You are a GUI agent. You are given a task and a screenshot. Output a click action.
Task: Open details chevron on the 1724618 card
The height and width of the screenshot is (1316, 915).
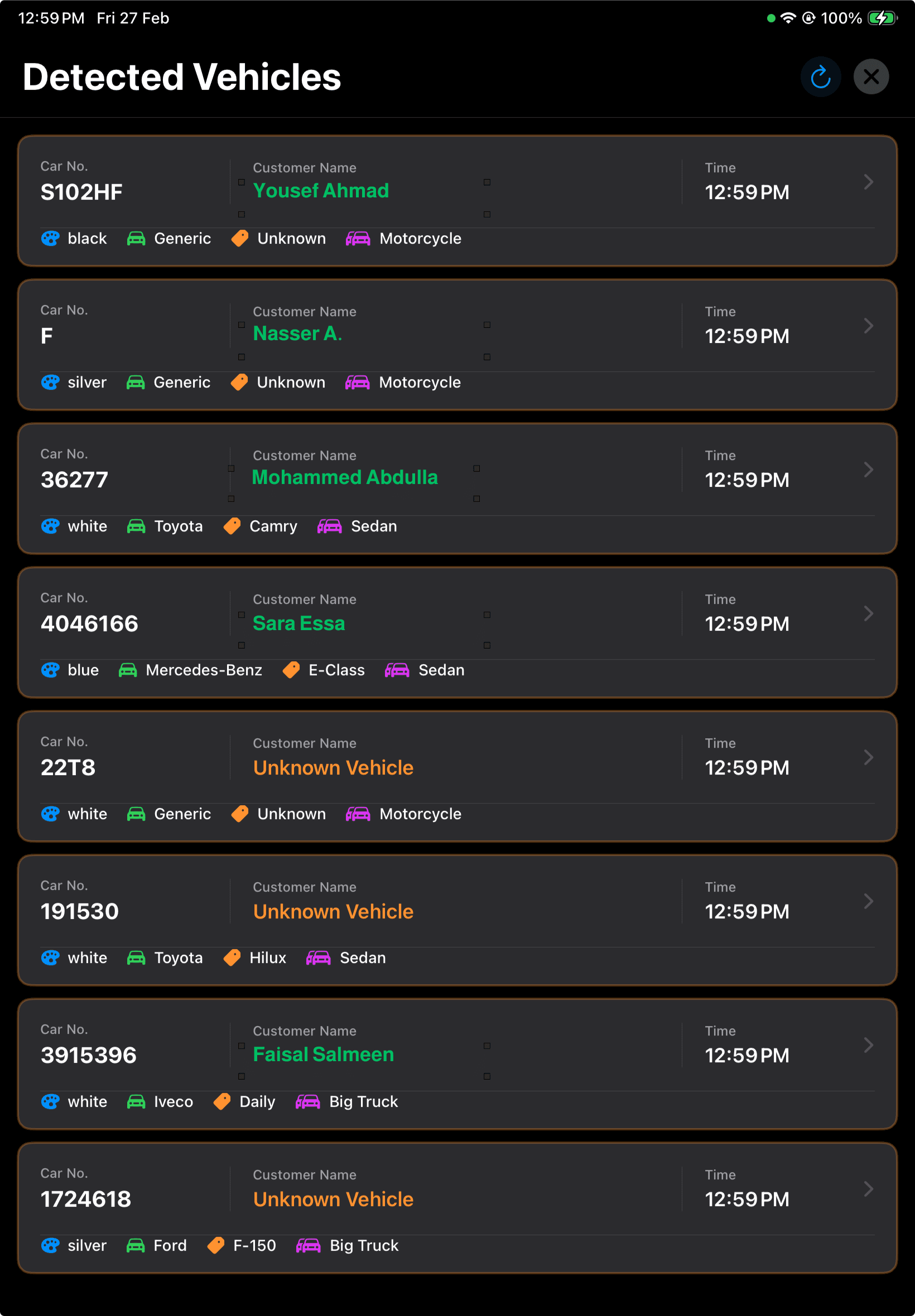[x=868, y=1189]
